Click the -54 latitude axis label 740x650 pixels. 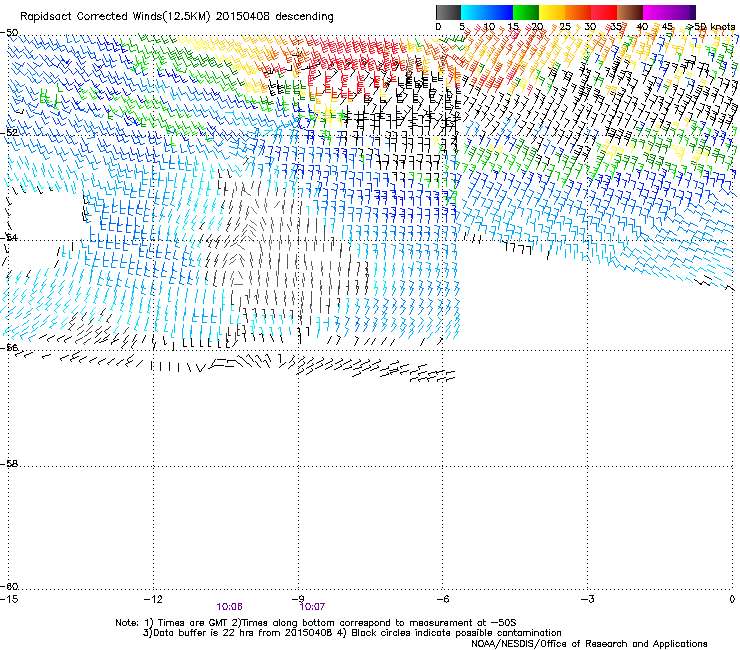pyautogui.click(x=9, y=237)
